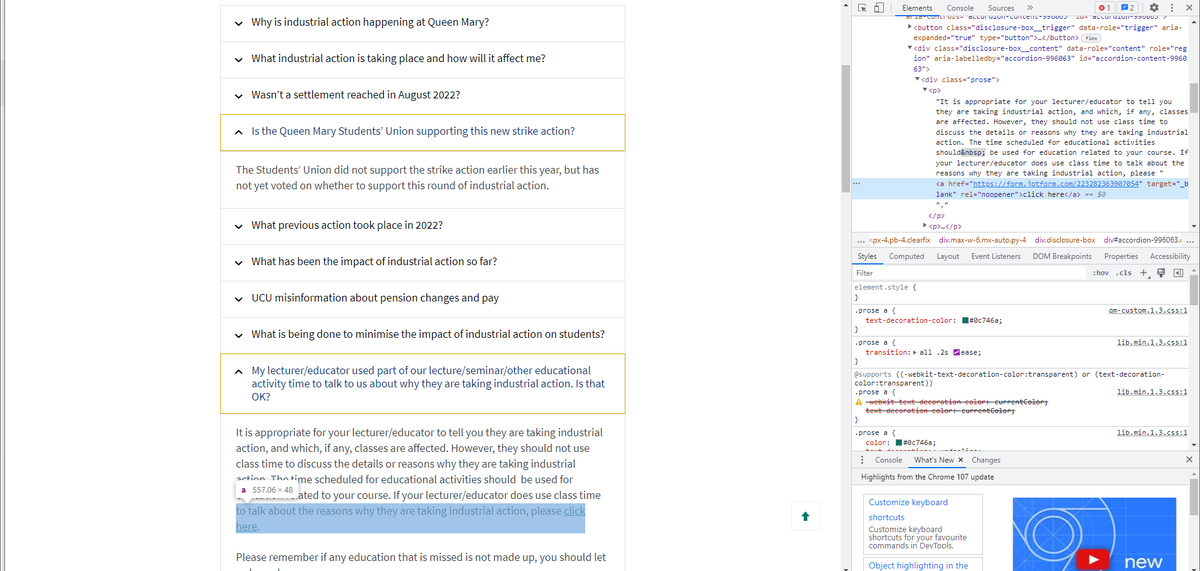Toggle the rendering emulations brush icon
Screen dimensions: 1200x571
tap(1162, 272)
